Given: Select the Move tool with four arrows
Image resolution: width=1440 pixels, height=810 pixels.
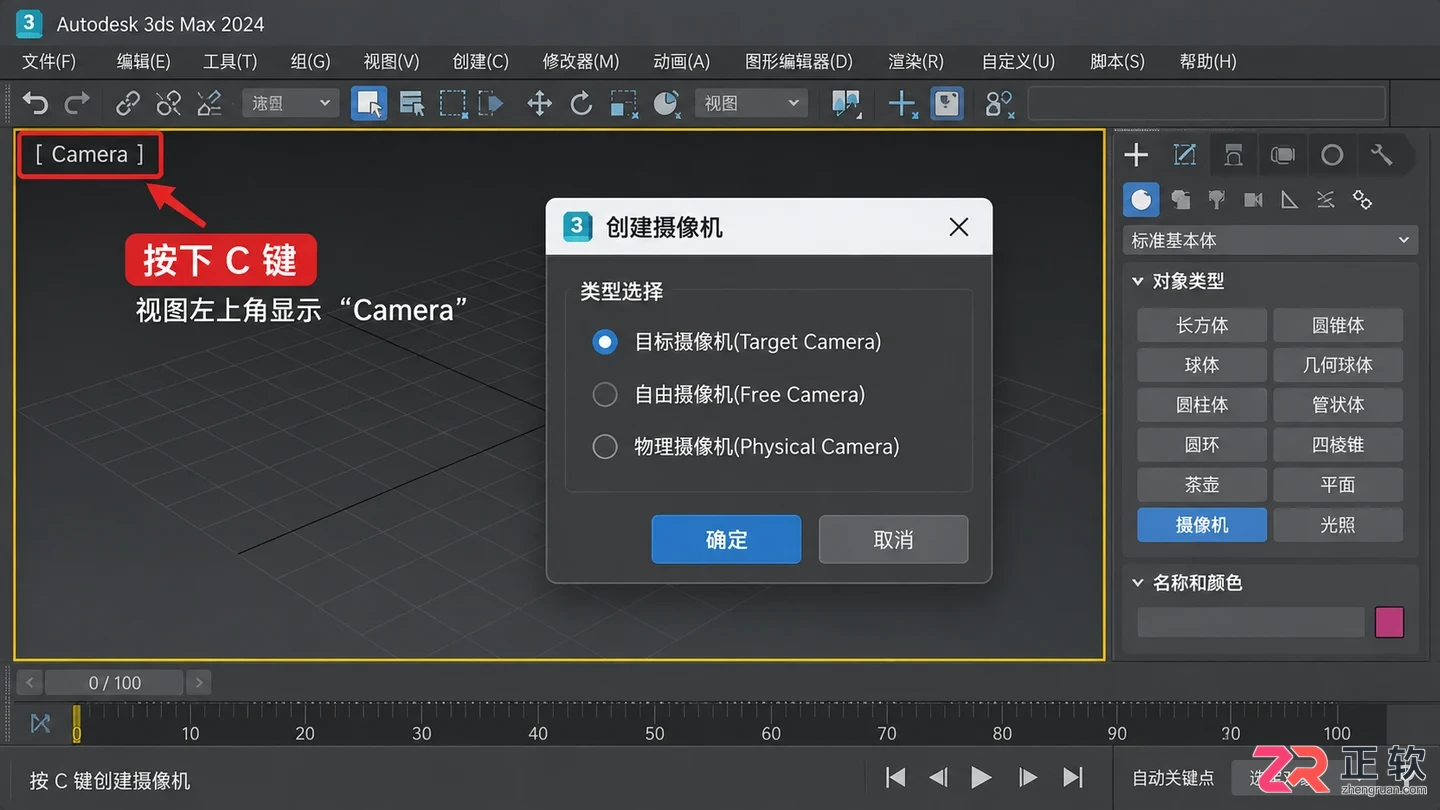Looking at the screenshot, I should tap(540, 103).
